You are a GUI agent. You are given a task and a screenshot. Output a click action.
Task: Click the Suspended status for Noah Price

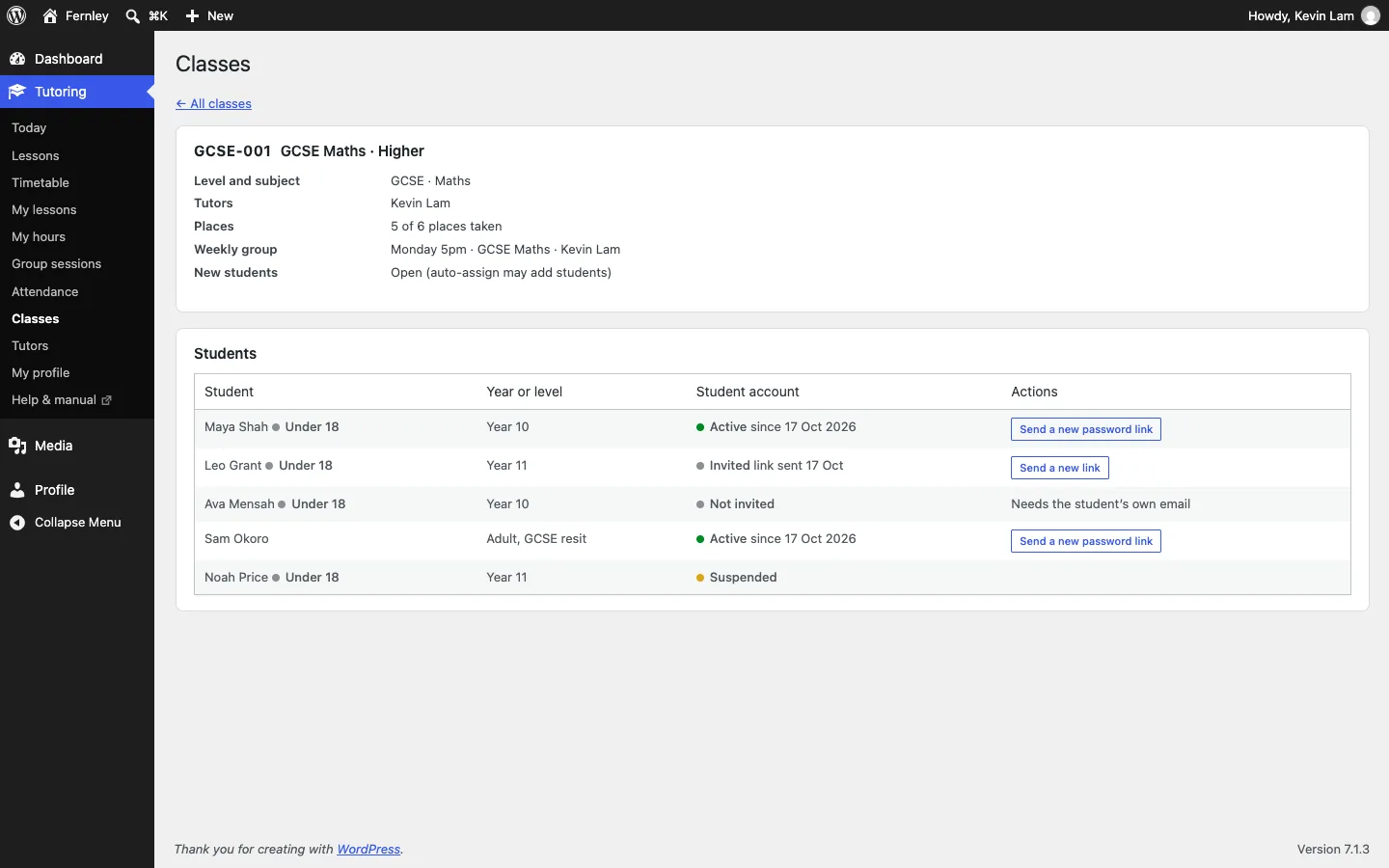click(x=737, y=578)
